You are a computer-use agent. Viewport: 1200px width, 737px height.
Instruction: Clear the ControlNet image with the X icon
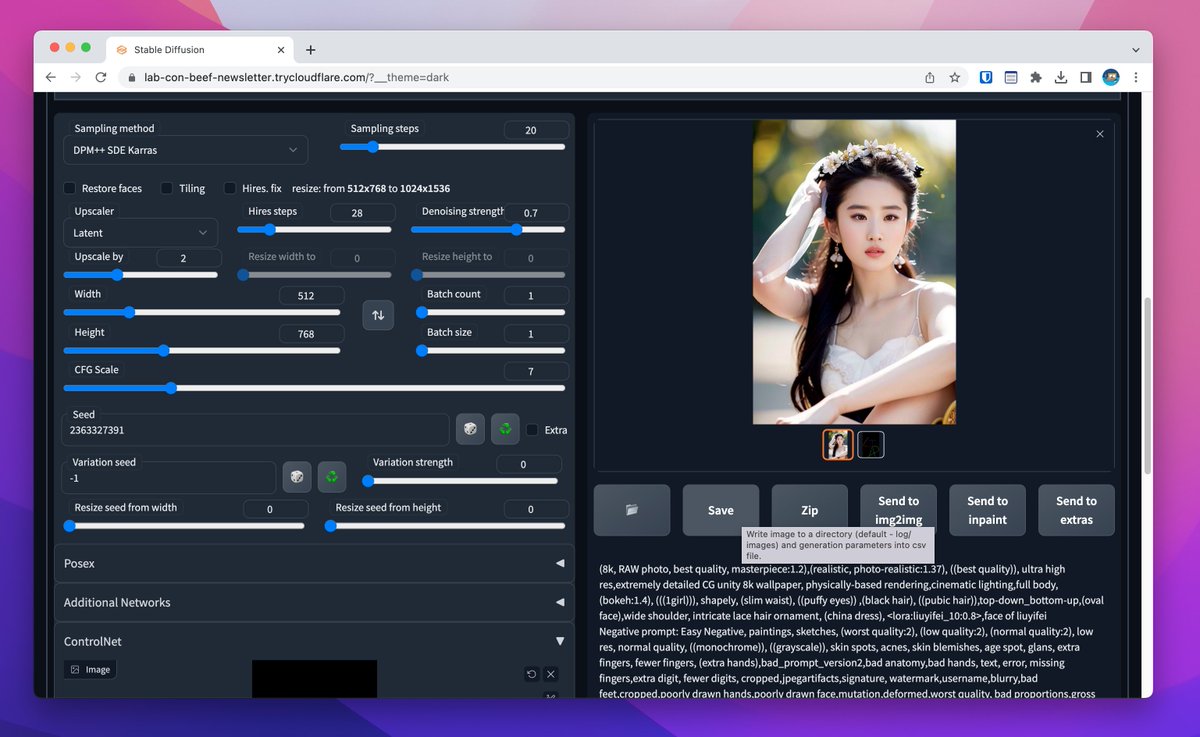(550, 674)
